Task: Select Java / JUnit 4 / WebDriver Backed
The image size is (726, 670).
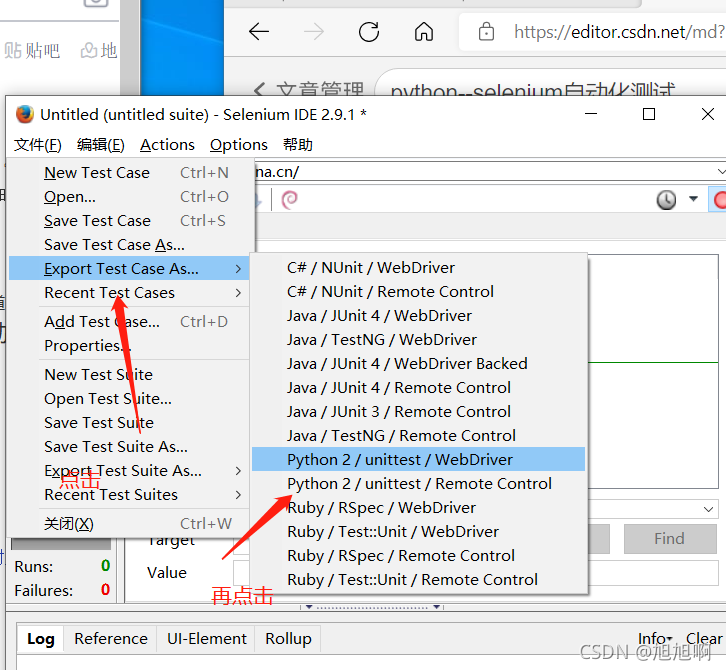Action: 419,364
